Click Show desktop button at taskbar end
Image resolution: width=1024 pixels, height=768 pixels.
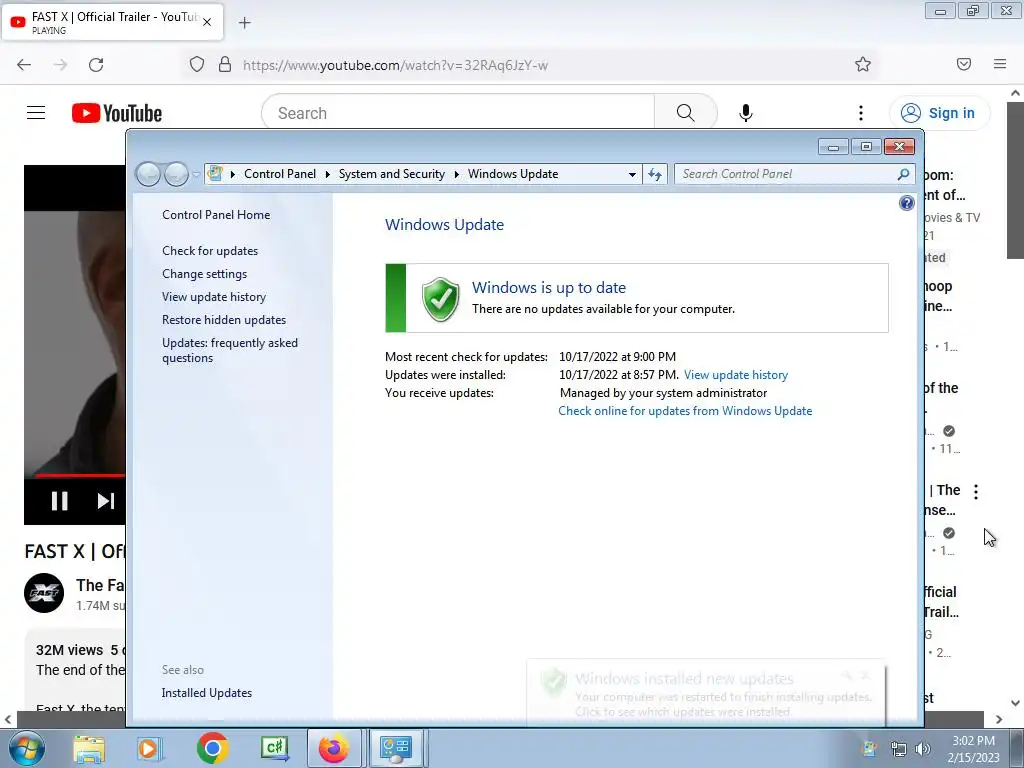[1016, 749]
